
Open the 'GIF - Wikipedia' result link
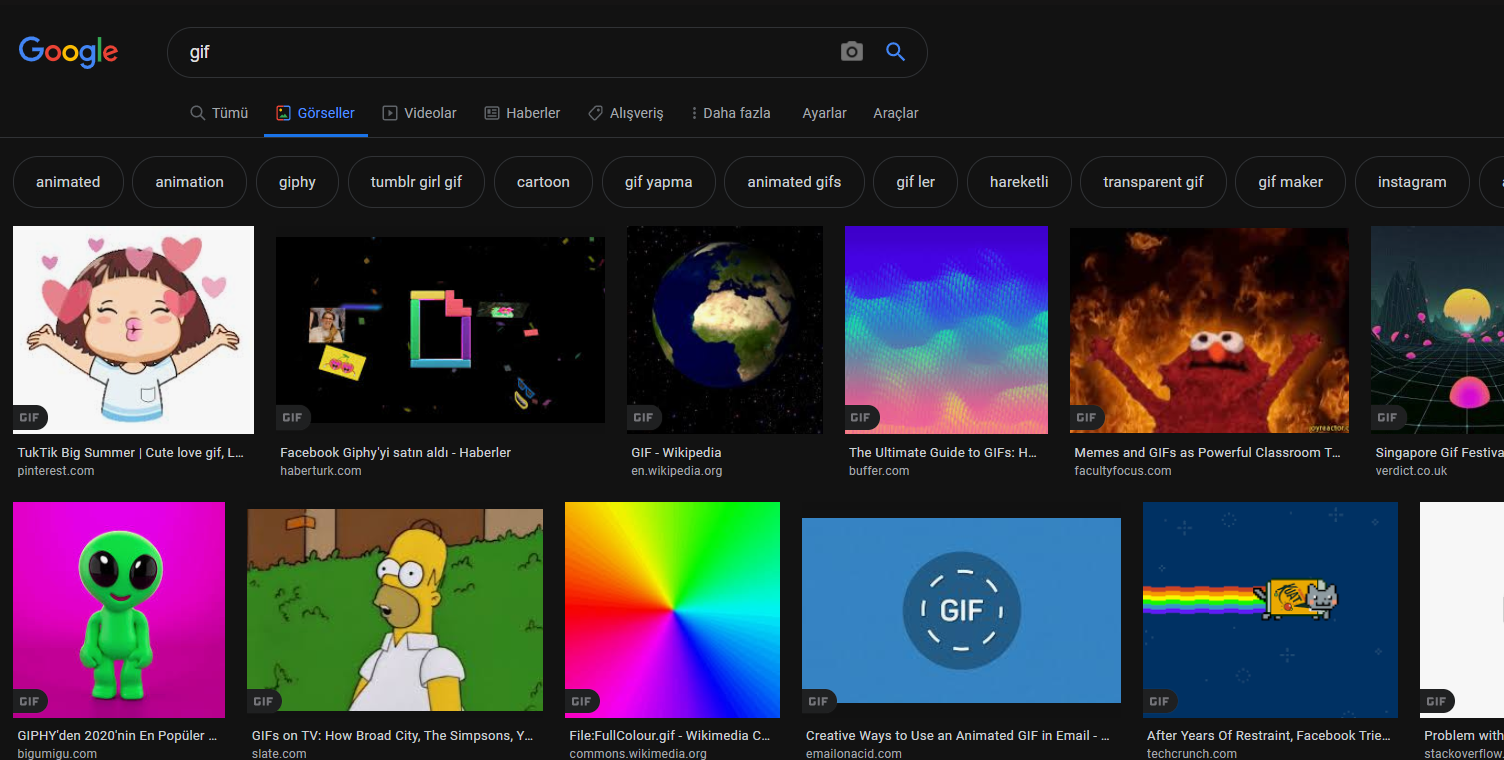point(676,453)
